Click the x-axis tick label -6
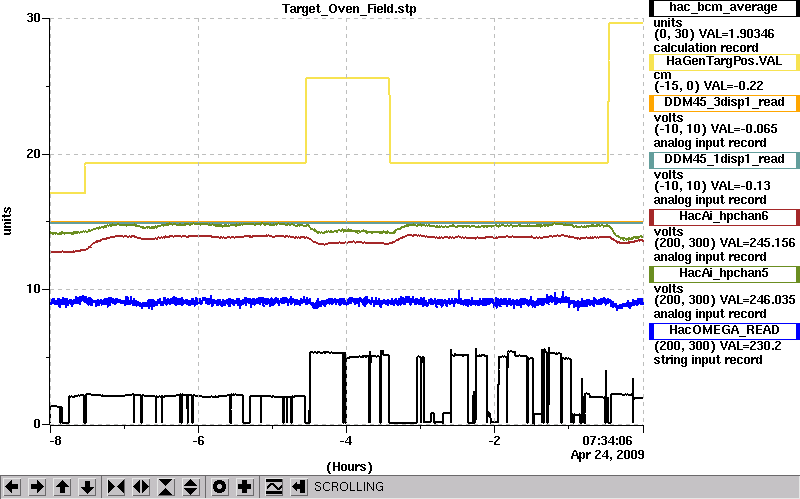 pyautogui.click(x=198, y=441)
